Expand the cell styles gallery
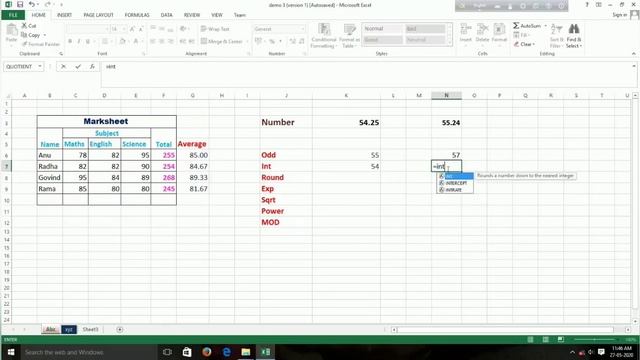Screen dimensions: 640x360 coord(450,42)
